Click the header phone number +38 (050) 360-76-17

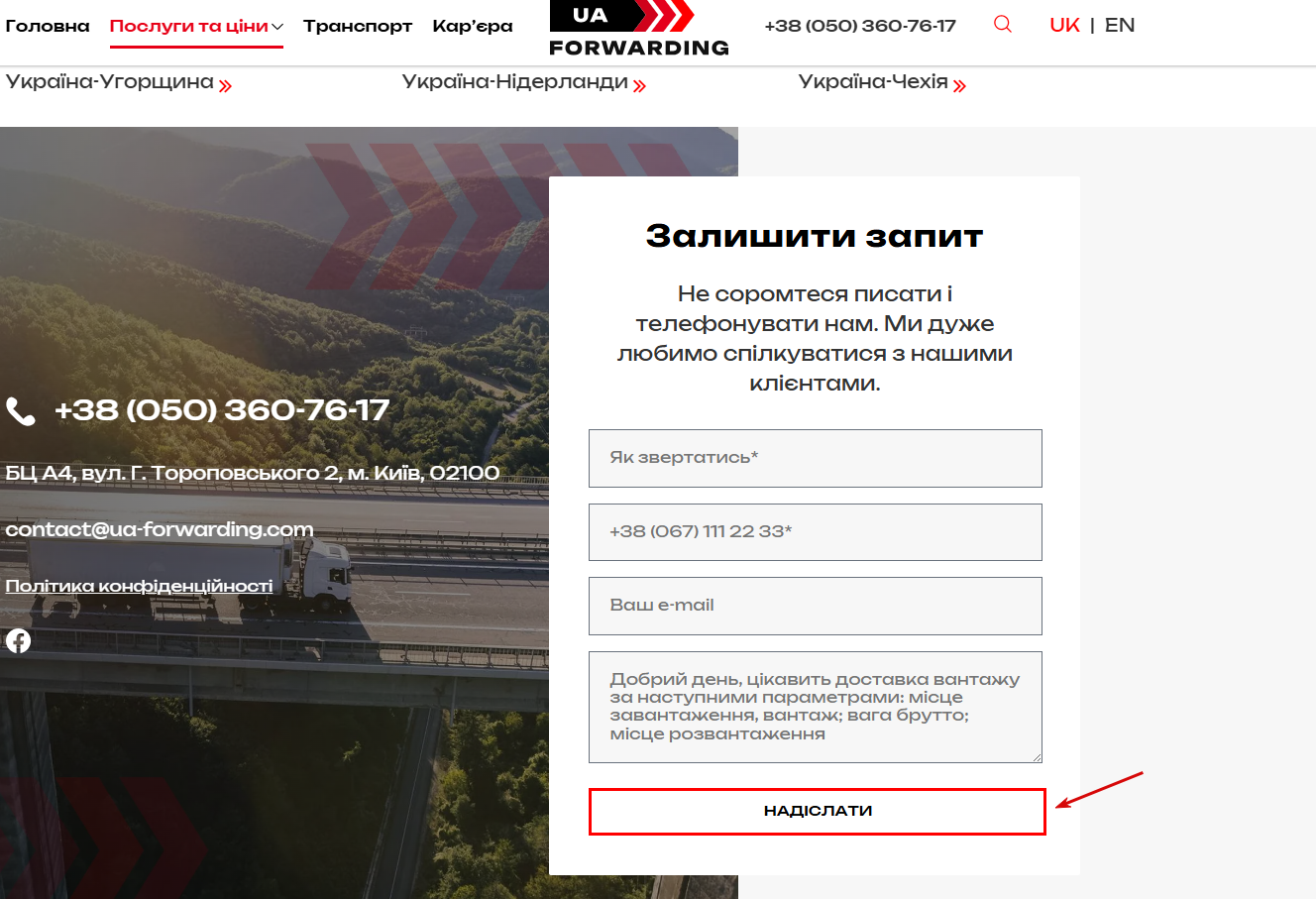click(860, 26)
